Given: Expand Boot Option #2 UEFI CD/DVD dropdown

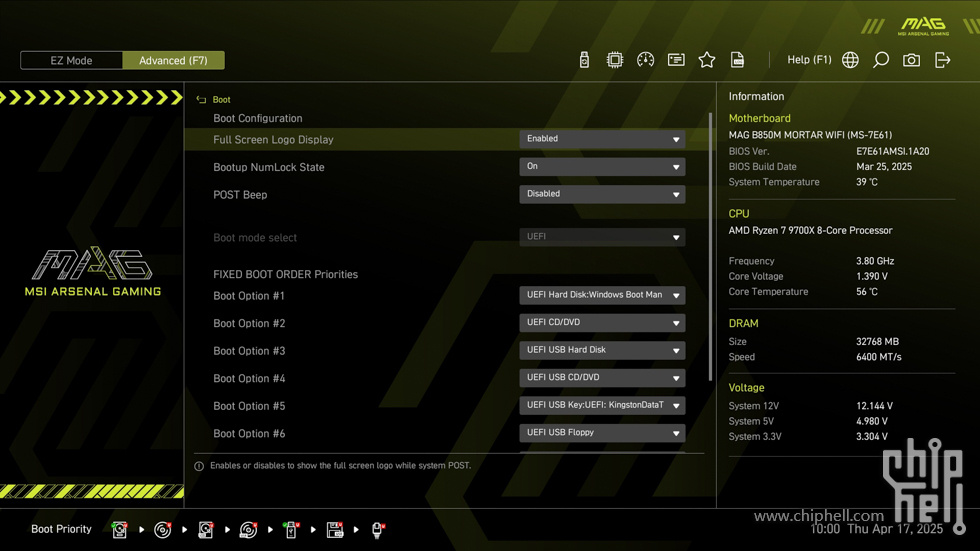Looking at the screenshot, I should point(602,323).
